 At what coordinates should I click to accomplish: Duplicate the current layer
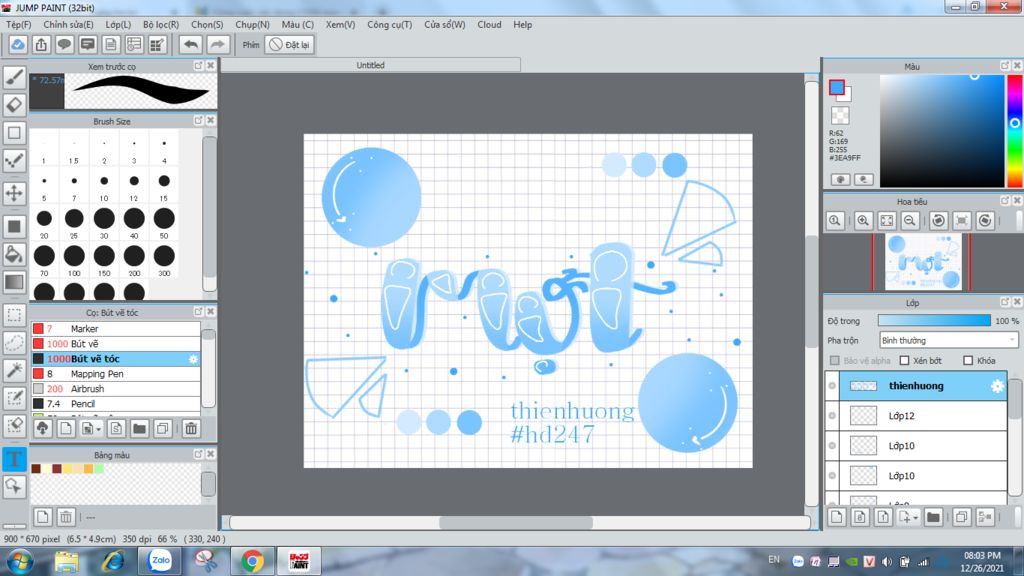(x=961, y=517)
